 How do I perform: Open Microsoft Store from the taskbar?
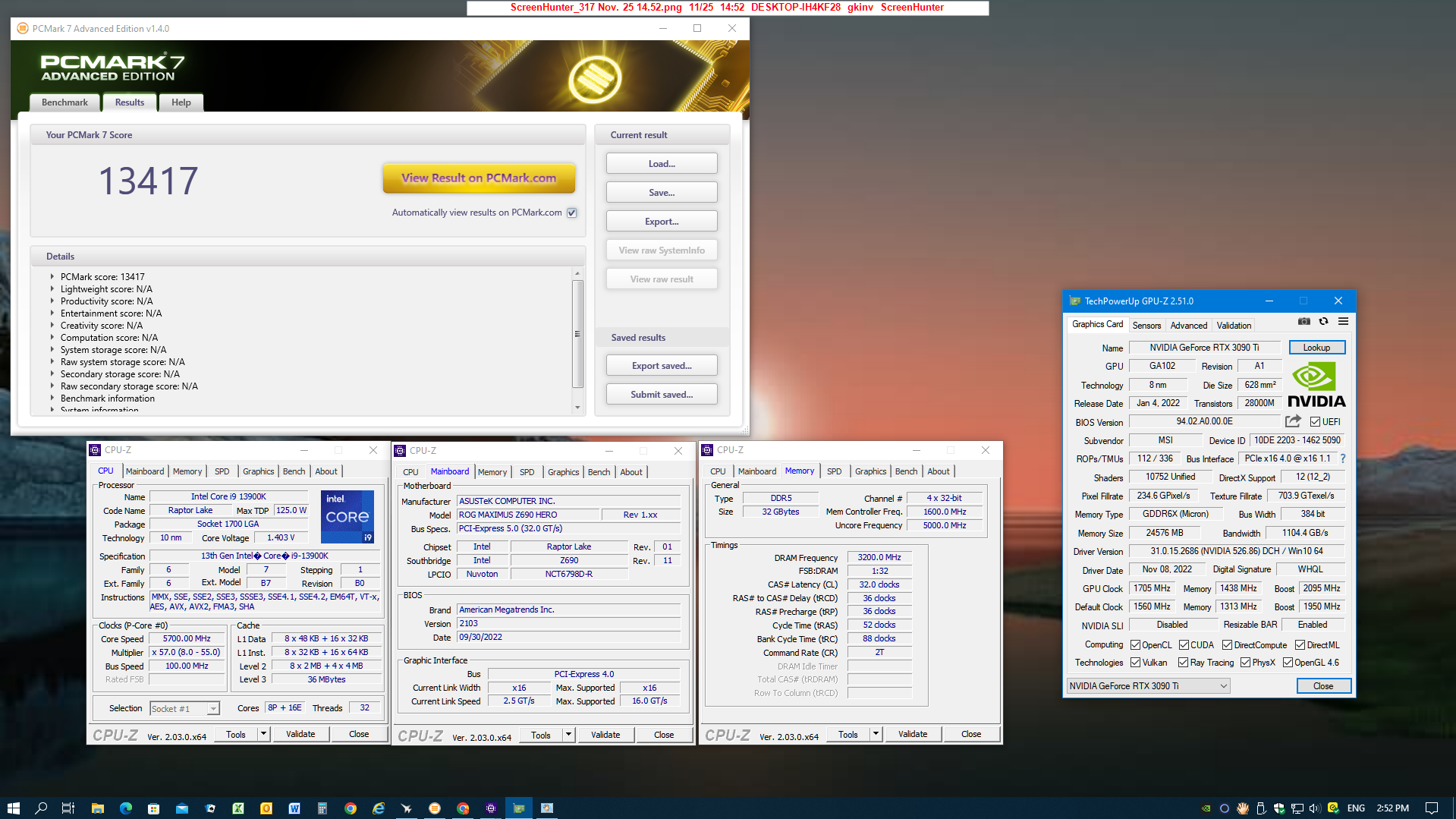coord(153,808)
